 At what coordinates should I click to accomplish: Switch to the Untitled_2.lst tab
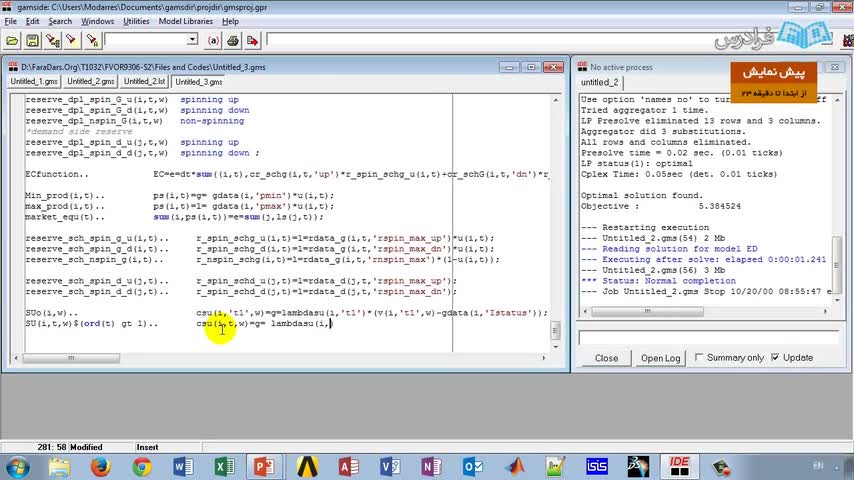tap(144, 81)
